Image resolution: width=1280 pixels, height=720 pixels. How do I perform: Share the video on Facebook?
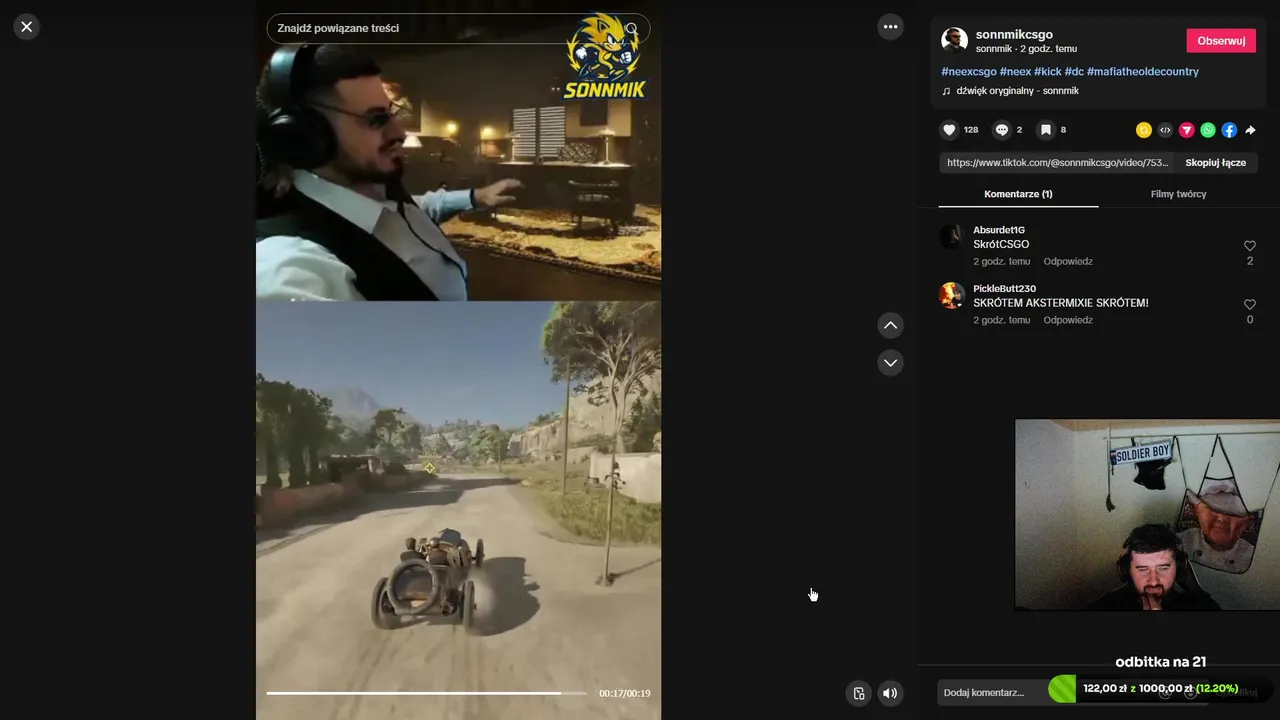(1229, 130)
